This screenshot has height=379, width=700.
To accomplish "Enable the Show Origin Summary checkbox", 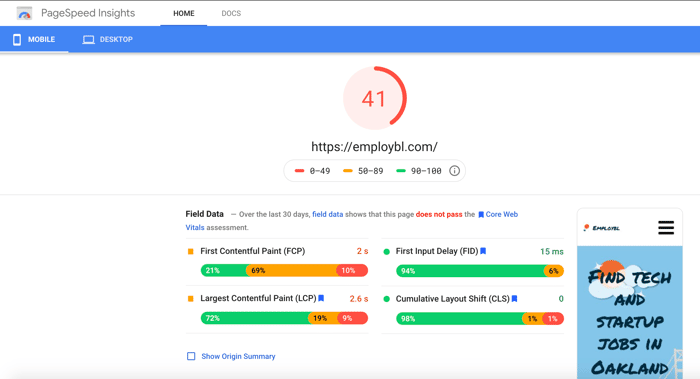I will (x=191, y=356).
